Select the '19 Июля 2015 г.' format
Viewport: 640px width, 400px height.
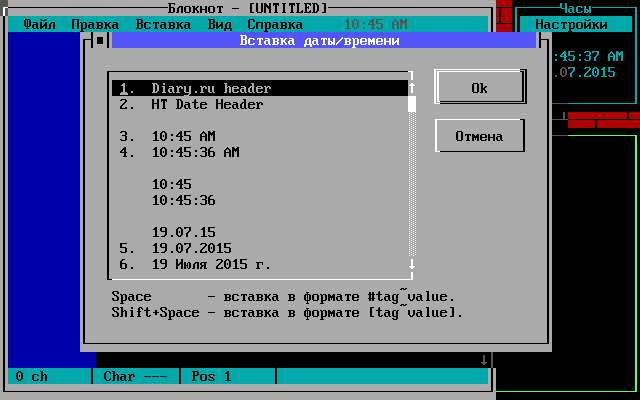tap(260, 264)
